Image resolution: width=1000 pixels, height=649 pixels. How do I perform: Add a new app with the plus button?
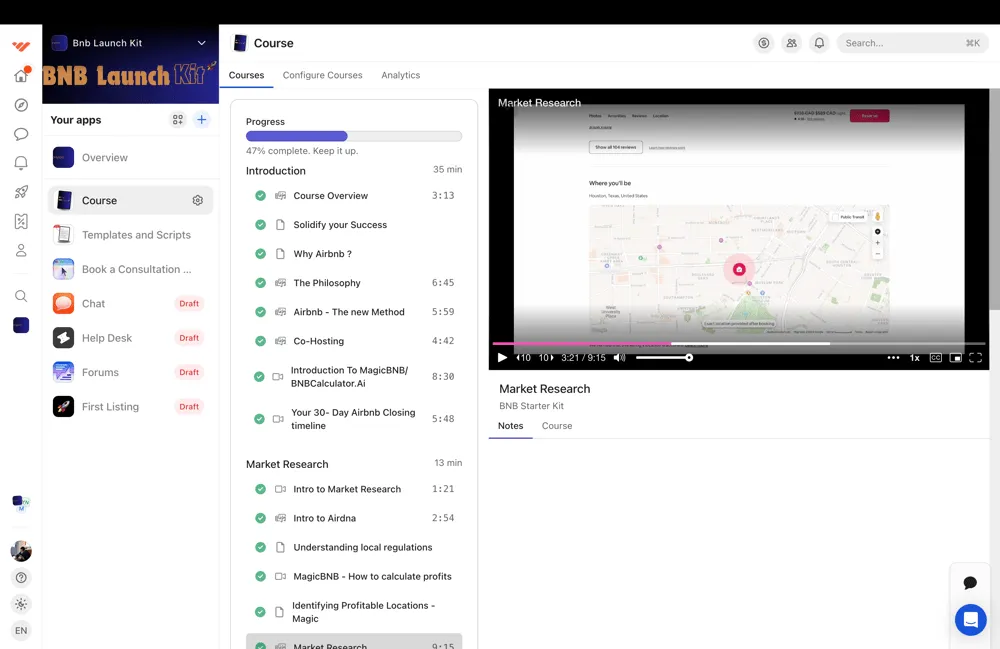coord(202,120)
